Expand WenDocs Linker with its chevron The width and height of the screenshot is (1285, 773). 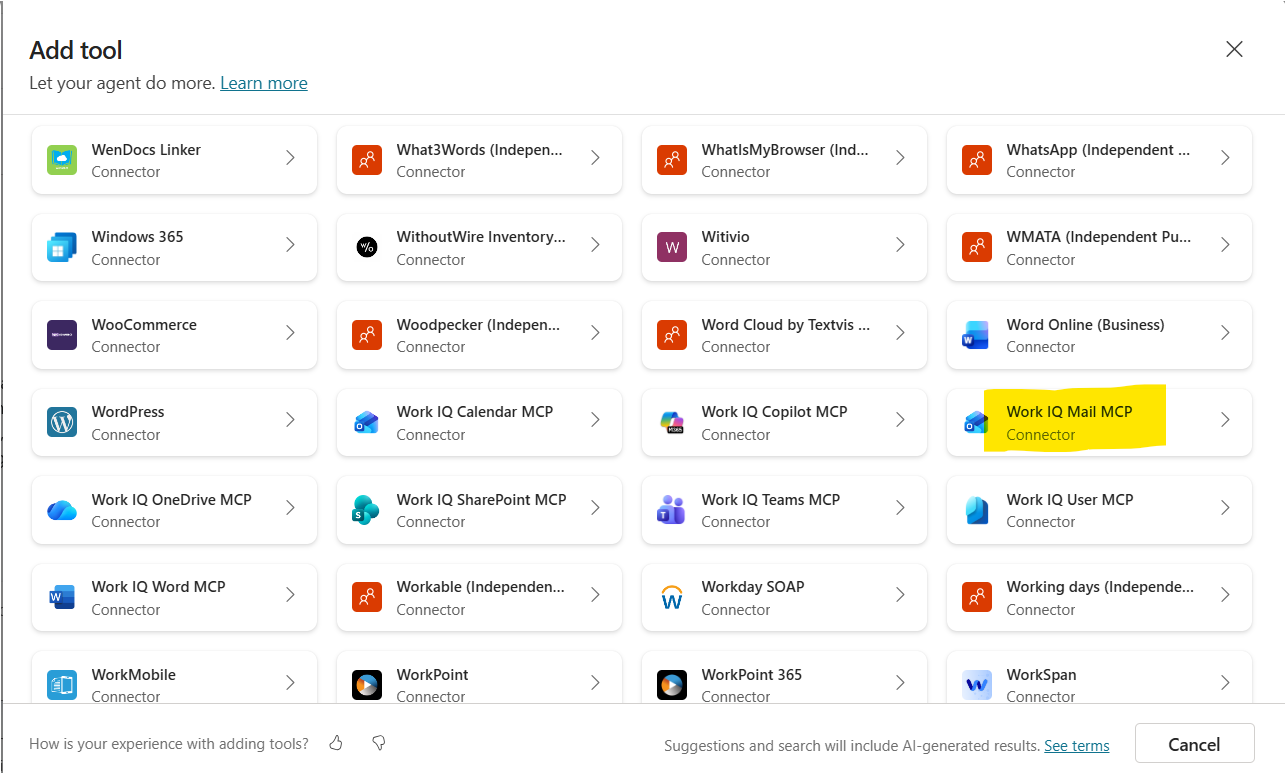tap(290, 158)
